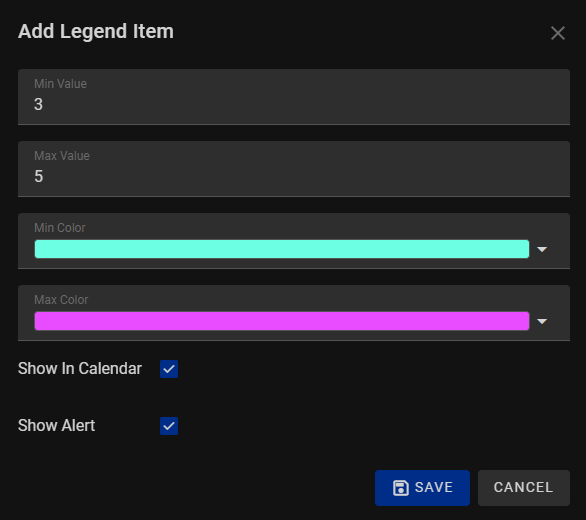
Task: Focus the Min Value input field
Action: point(294,97)
